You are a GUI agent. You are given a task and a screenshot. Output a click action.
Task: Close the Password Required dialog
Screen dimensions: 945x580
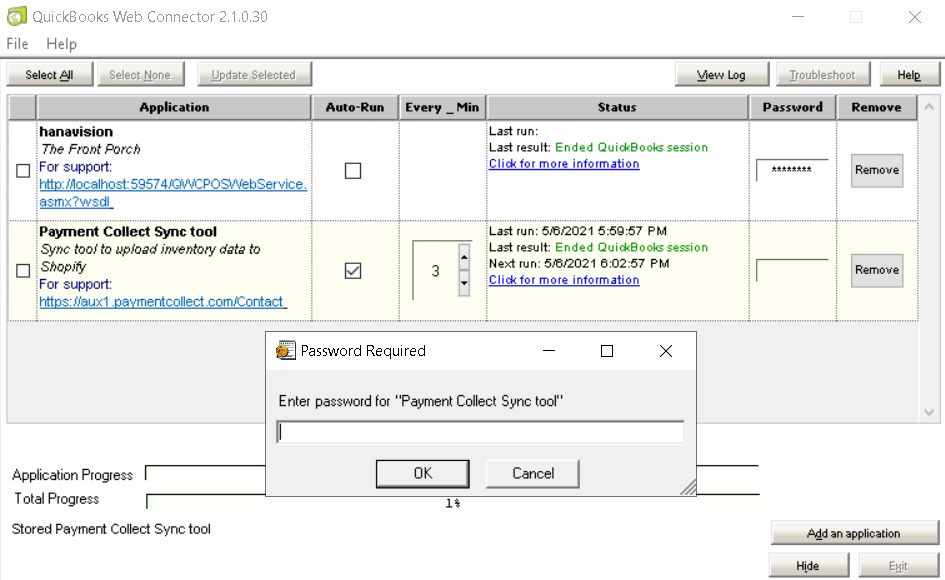point(666,351)
